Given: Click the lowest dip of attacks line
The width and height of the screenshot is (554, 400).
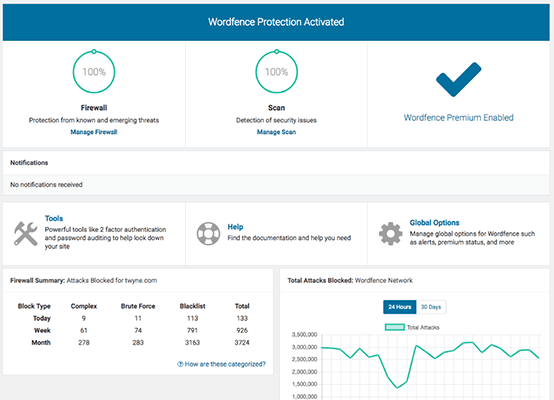Looking at the screenshot, I should point(397,388).
